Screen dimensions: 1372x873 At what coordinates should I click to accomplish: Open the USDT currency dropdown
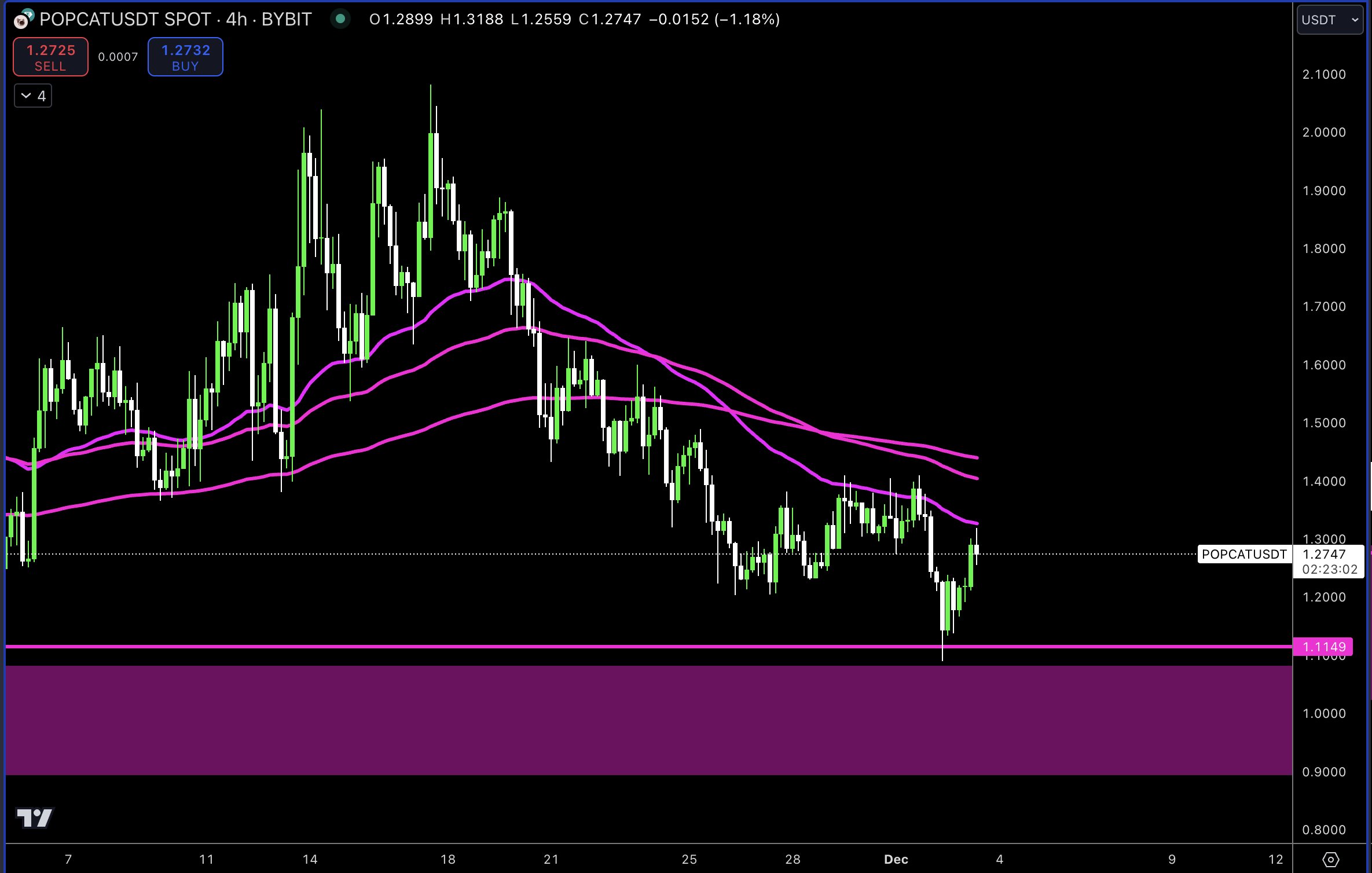pos(1330,20)
